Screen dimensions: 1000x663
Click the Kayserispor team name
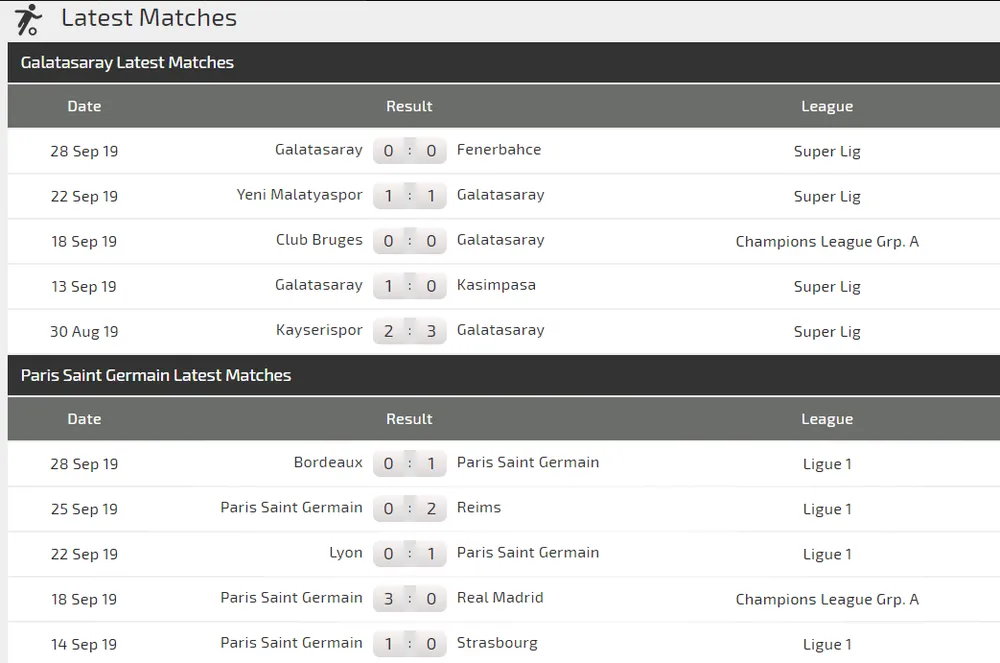(x=319, y=330)
